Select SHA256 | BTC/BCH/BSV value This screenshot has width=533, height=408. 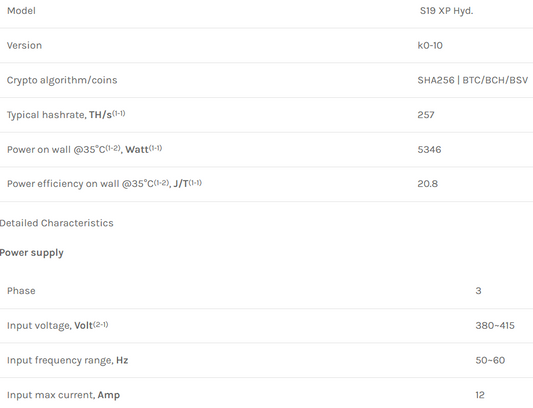click(x=472, y=80)
